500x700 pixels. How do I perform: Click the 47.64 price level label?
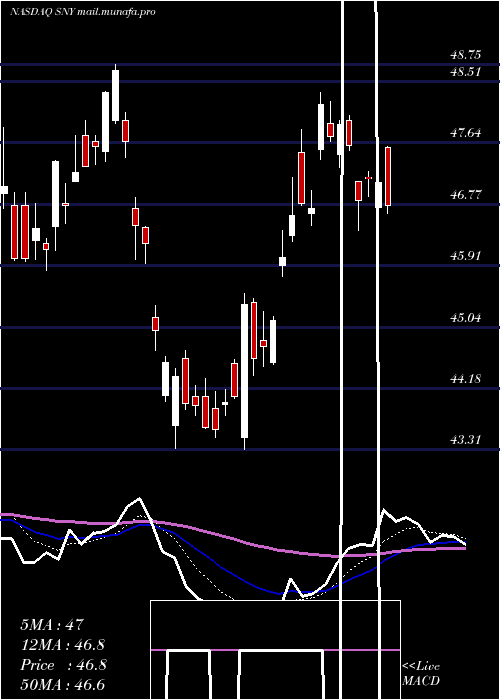pos(466,133)
